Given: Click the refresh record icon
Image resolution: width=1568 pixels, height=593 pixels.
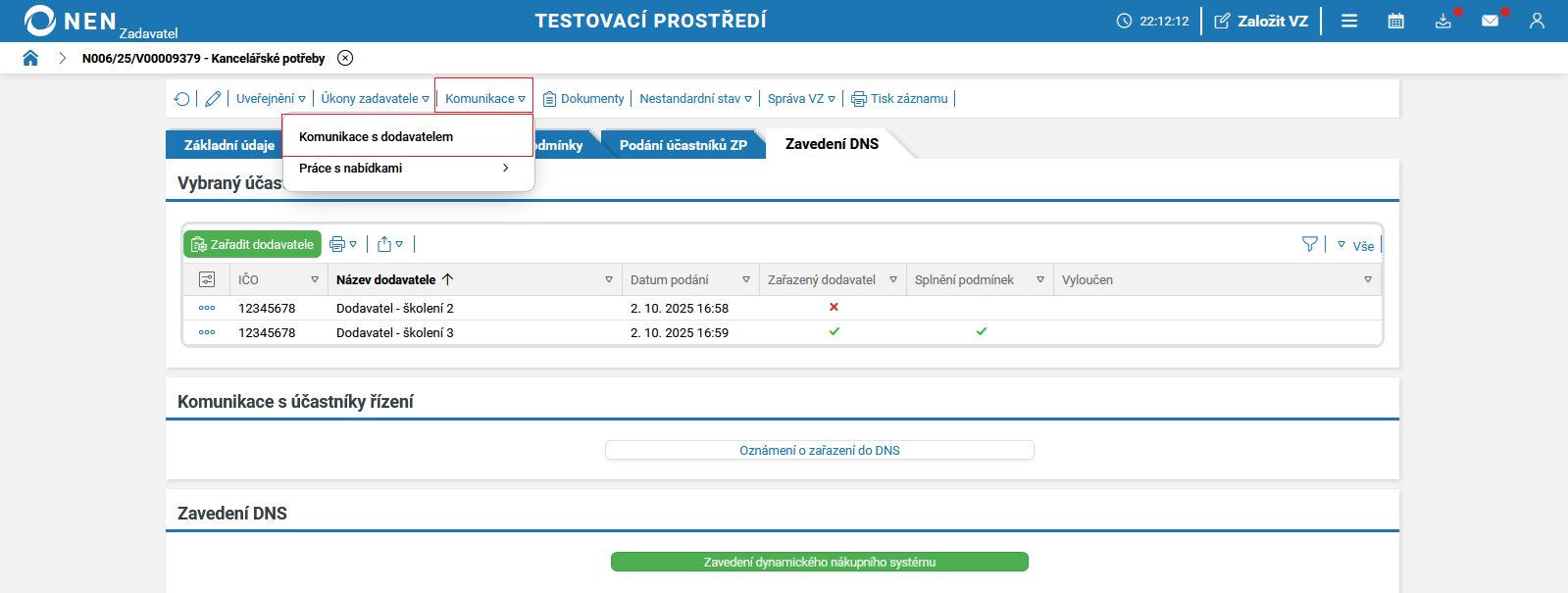Looking at the screenshot, I should coord(182,99).
